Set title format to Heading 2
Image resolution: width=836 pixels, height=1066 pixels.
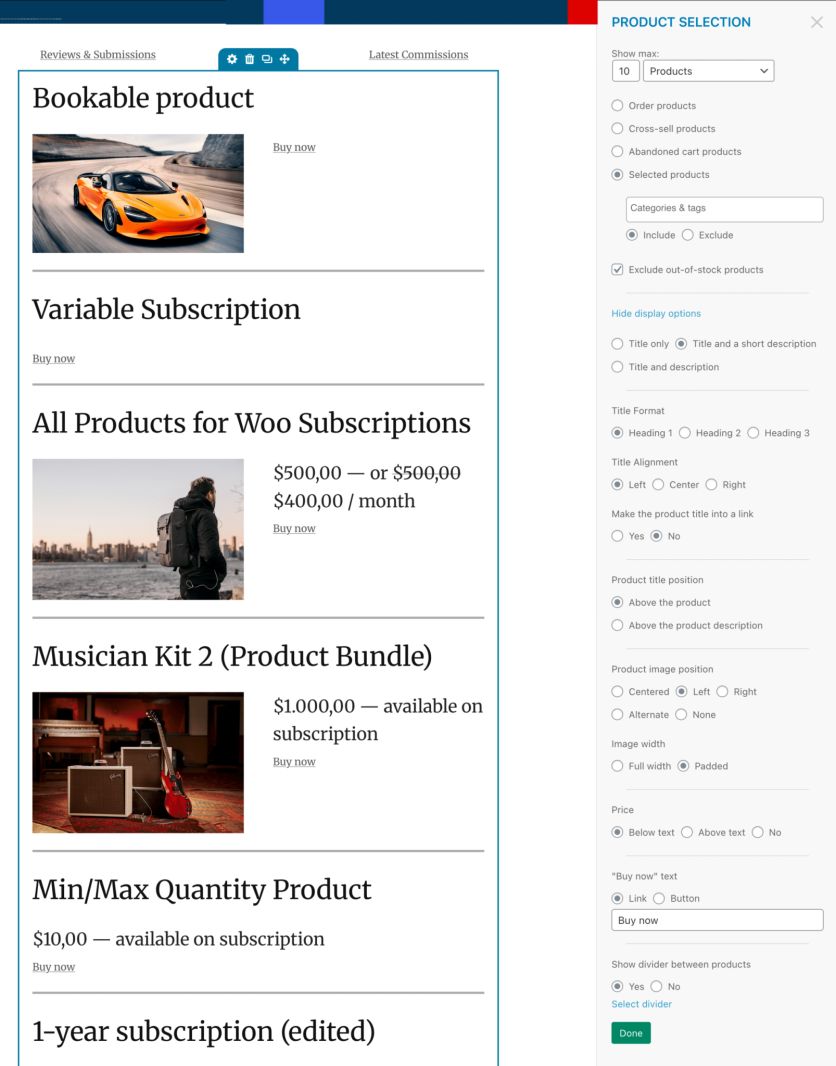(x=685, y=433)
